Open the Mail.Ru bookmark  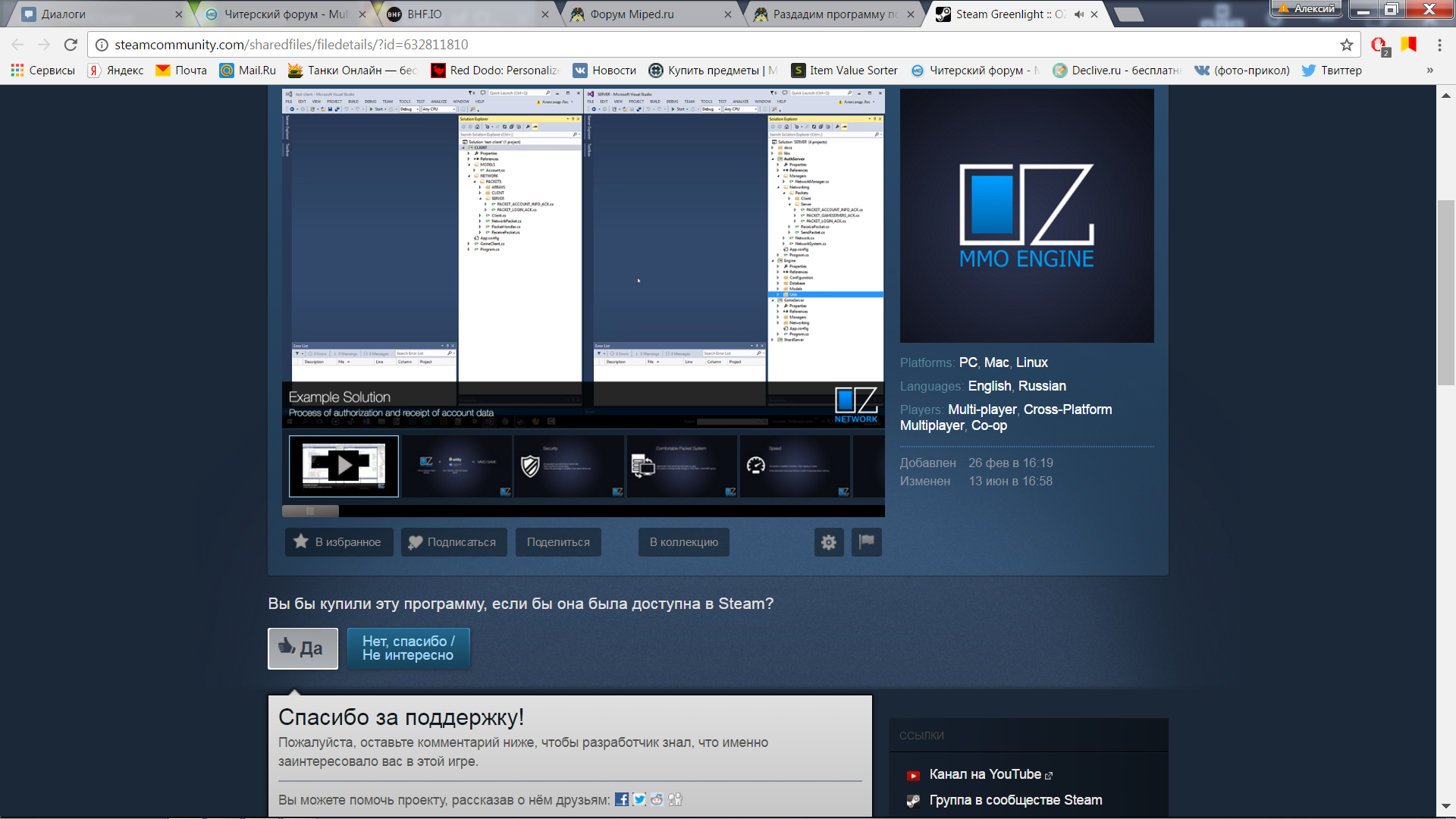[248, 71]
